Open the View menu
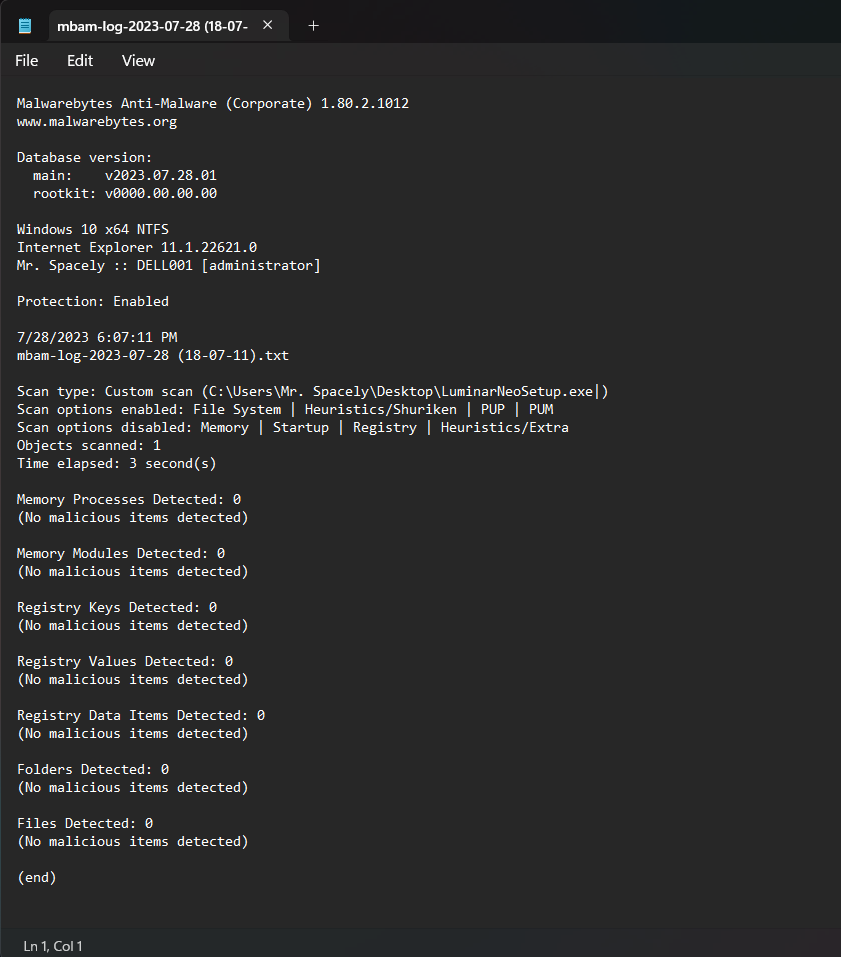 tap(138, 60)
